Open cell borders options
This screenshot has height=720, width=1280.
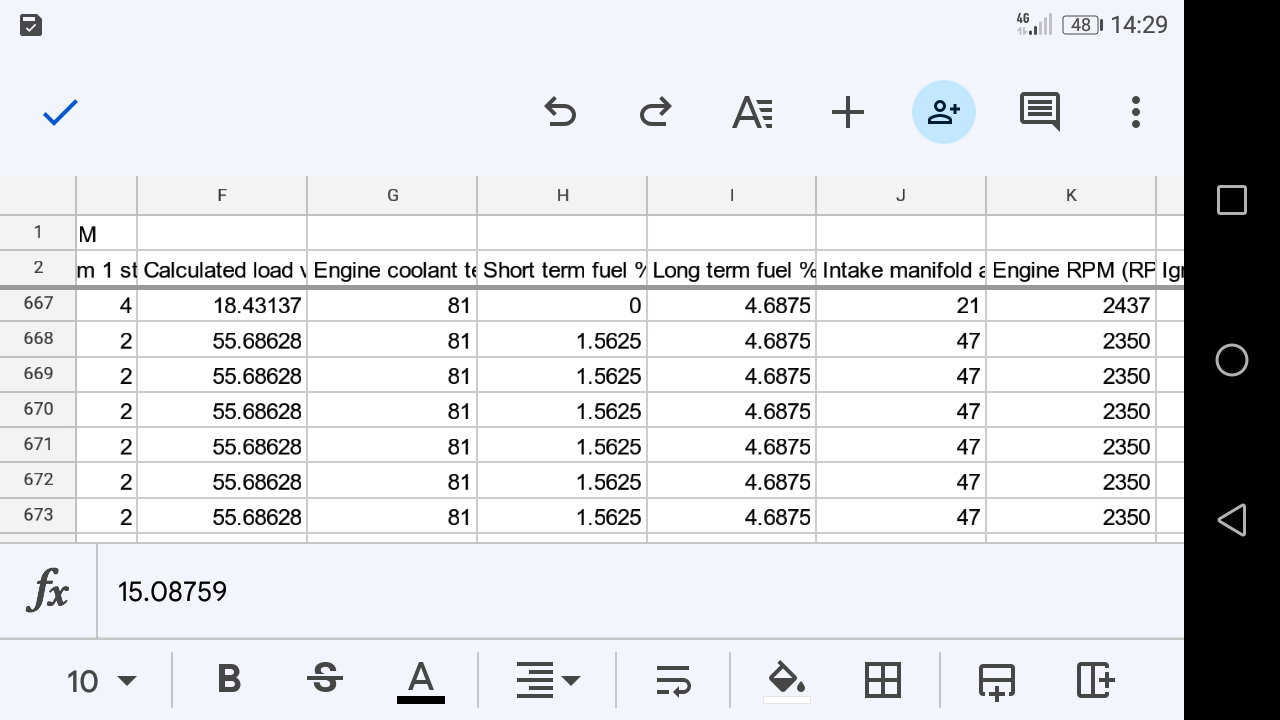883,680
